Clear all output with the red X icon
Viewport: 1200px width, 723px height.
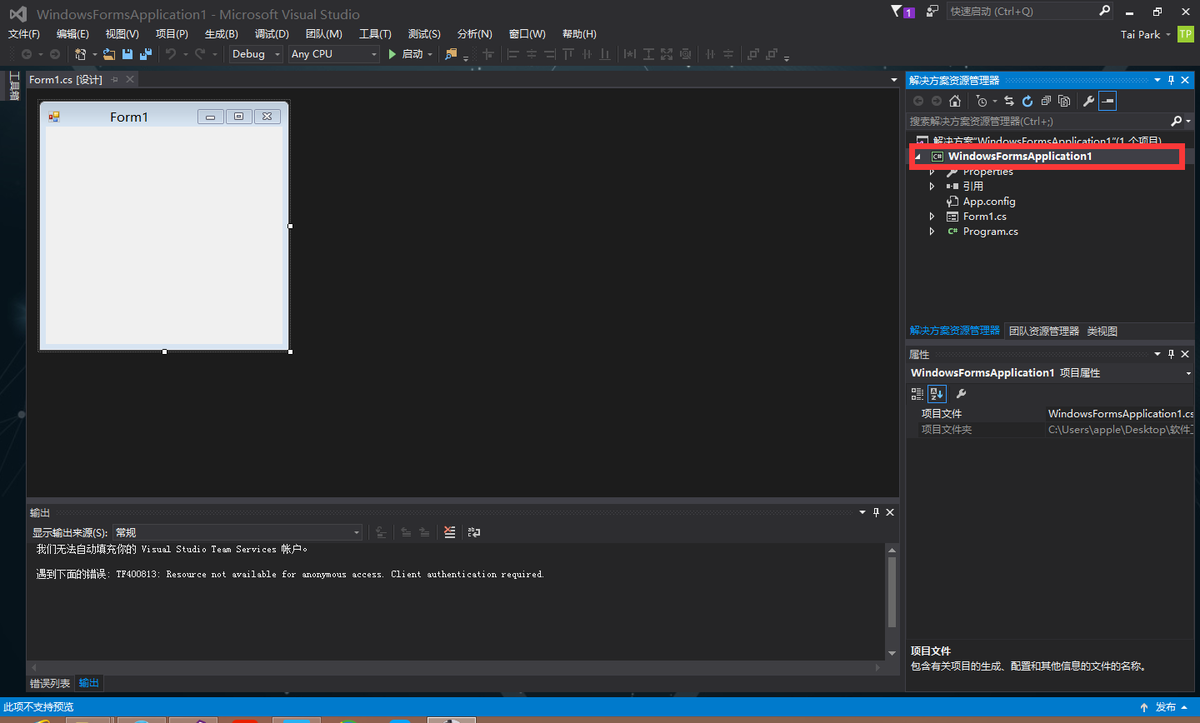click(450, 532)
